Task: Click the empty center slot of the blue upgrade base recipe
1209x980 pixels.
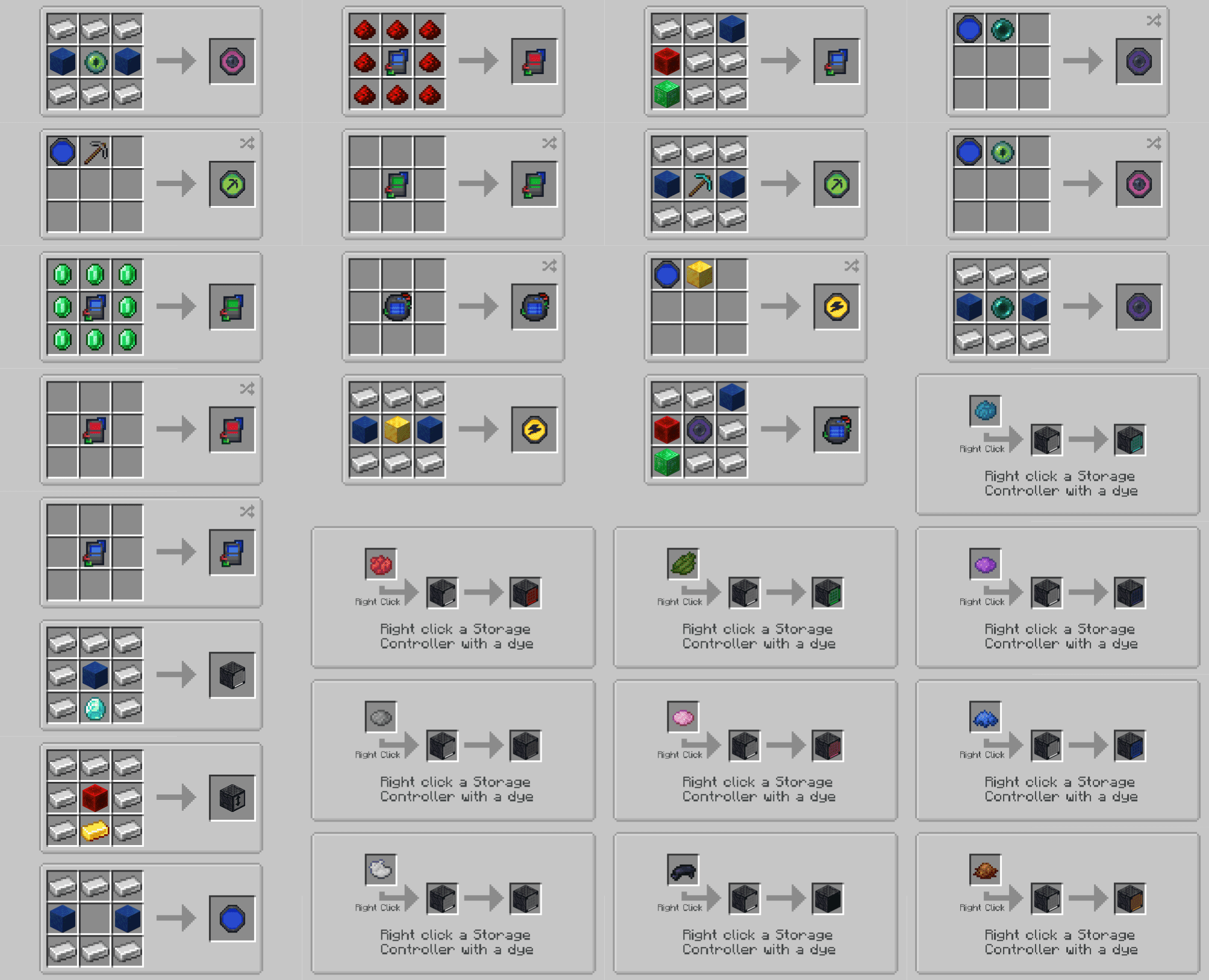Action: point(95,919)
